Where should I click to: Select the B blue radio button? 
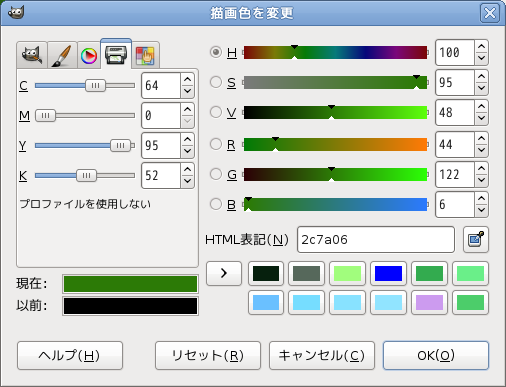[x=216, y=204]
